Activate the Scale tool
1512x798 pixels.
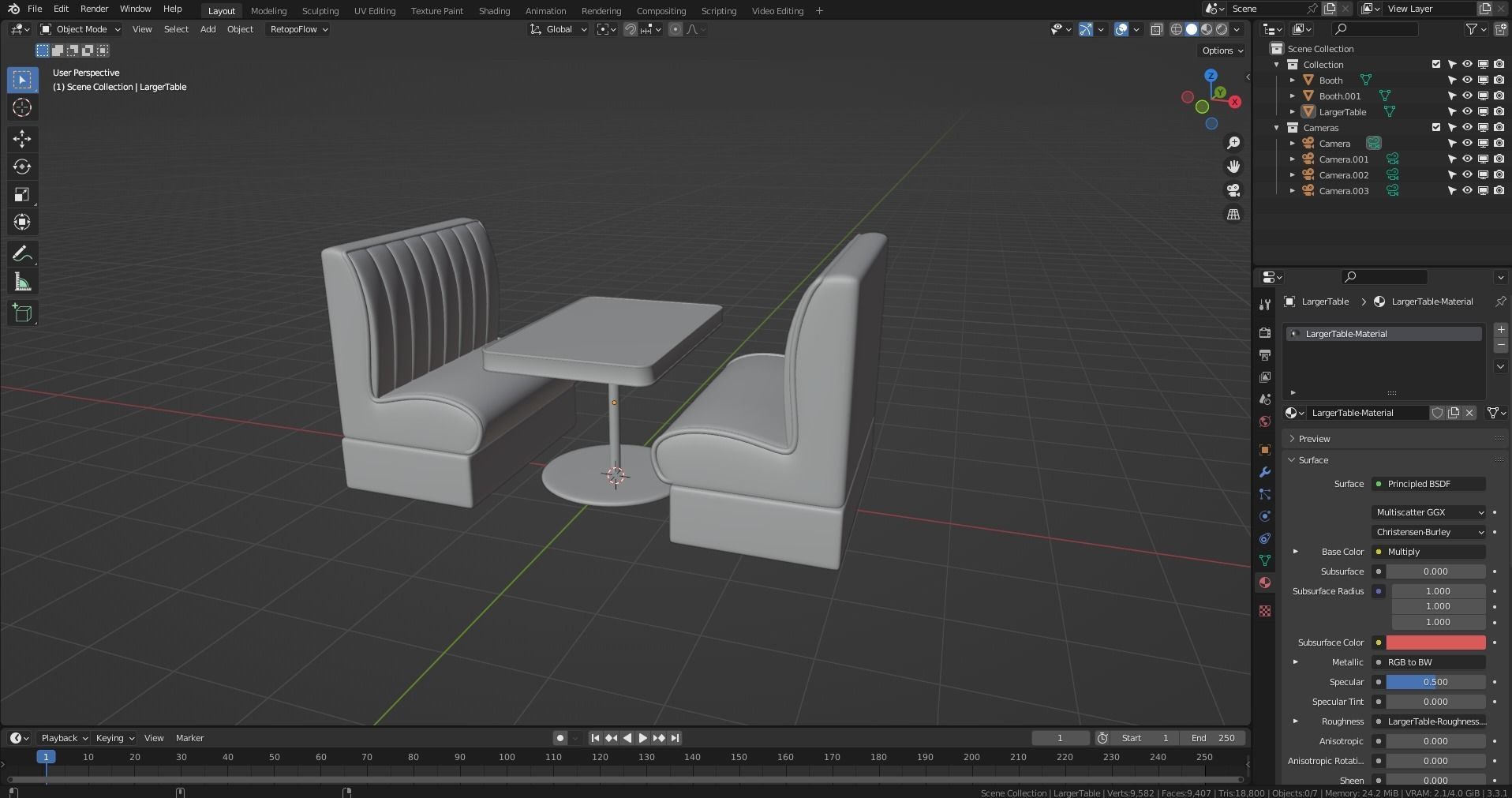pyautogui.click(x=22, y=194)
